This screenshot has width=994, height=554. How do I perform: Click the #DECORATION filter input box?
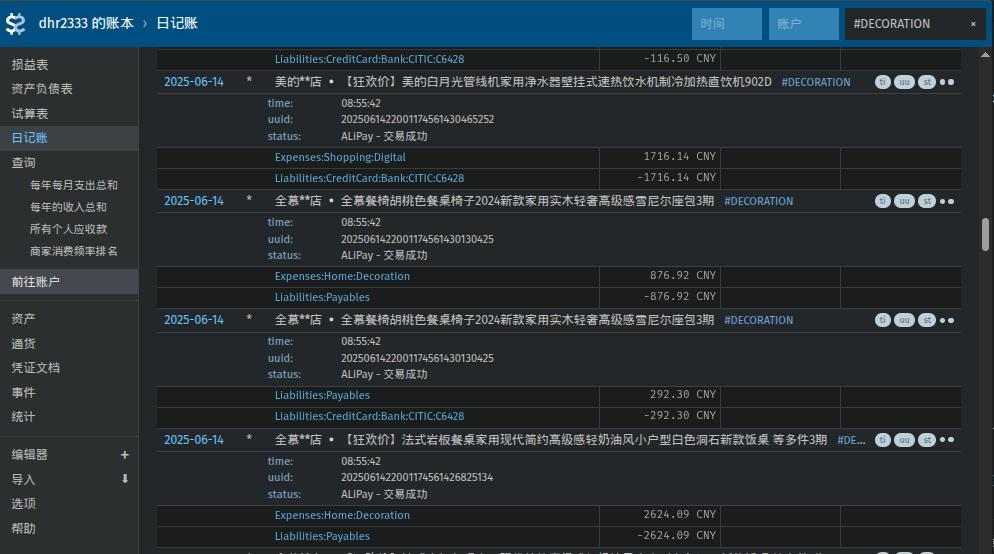(x=905, y=24)
